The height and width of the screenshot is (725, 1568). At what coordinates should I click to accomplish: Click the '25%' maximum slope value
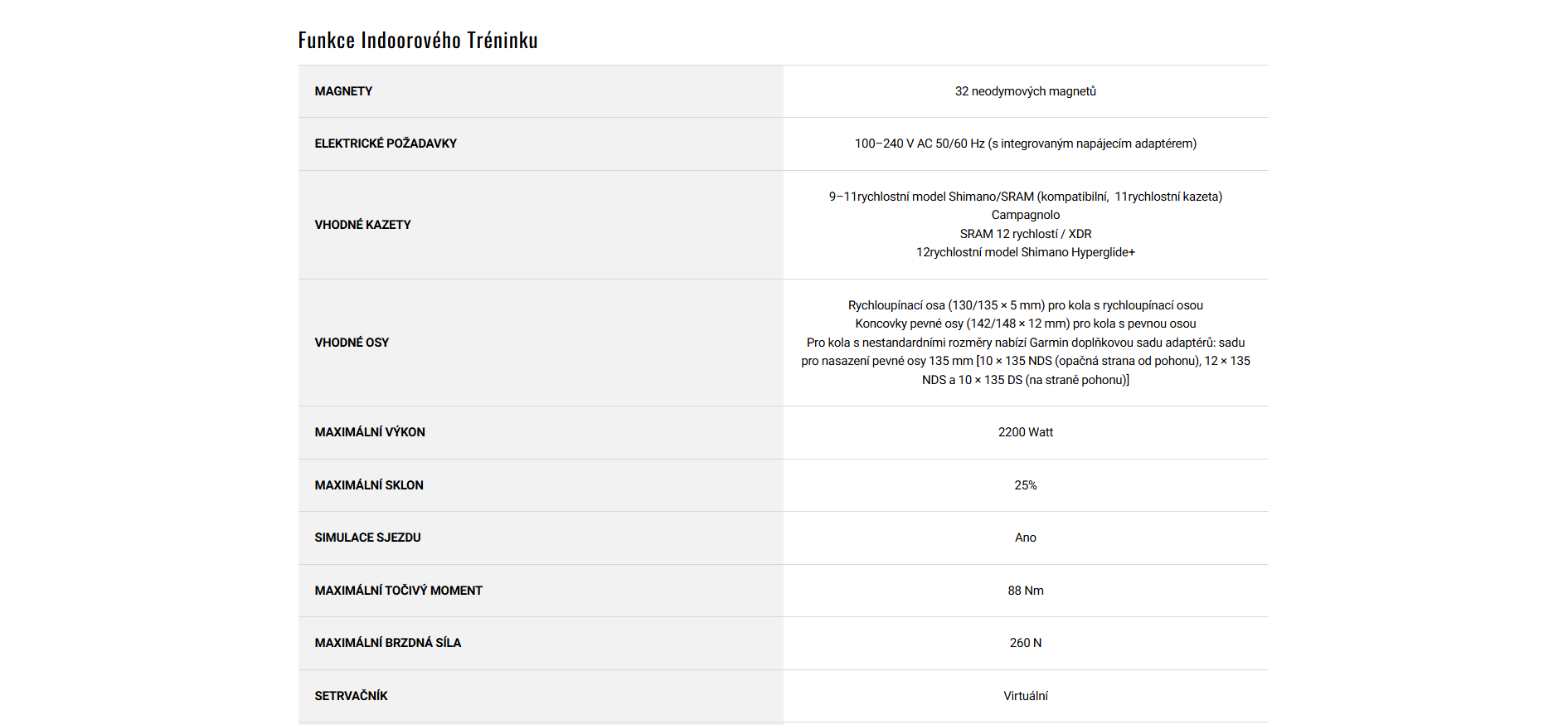(x=1025, y=485)
